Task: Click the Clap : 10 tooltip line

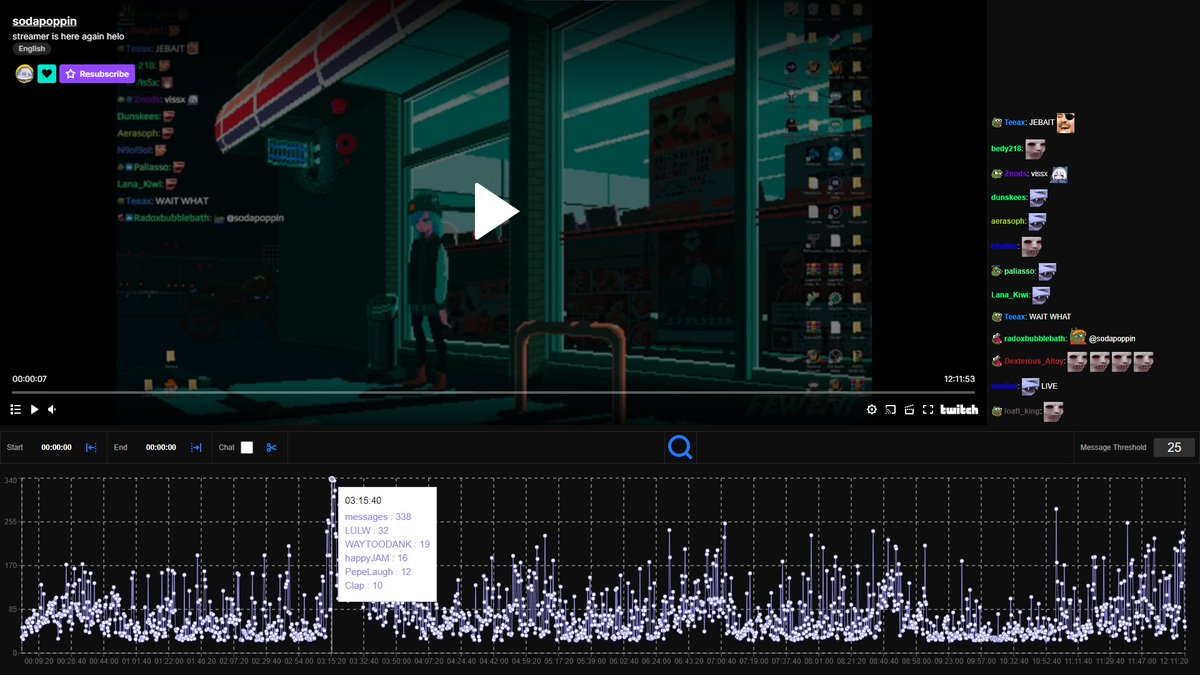Action: (x=364, y=586)
